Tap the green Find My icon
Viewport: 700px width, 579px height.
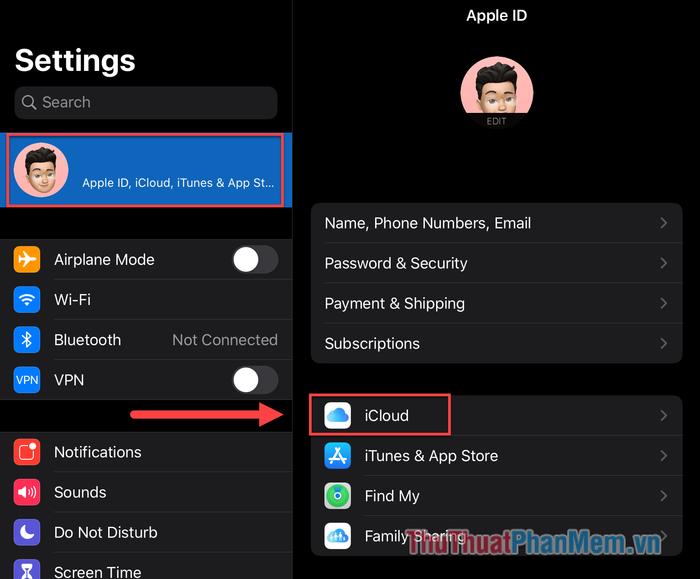click(338, 496)
